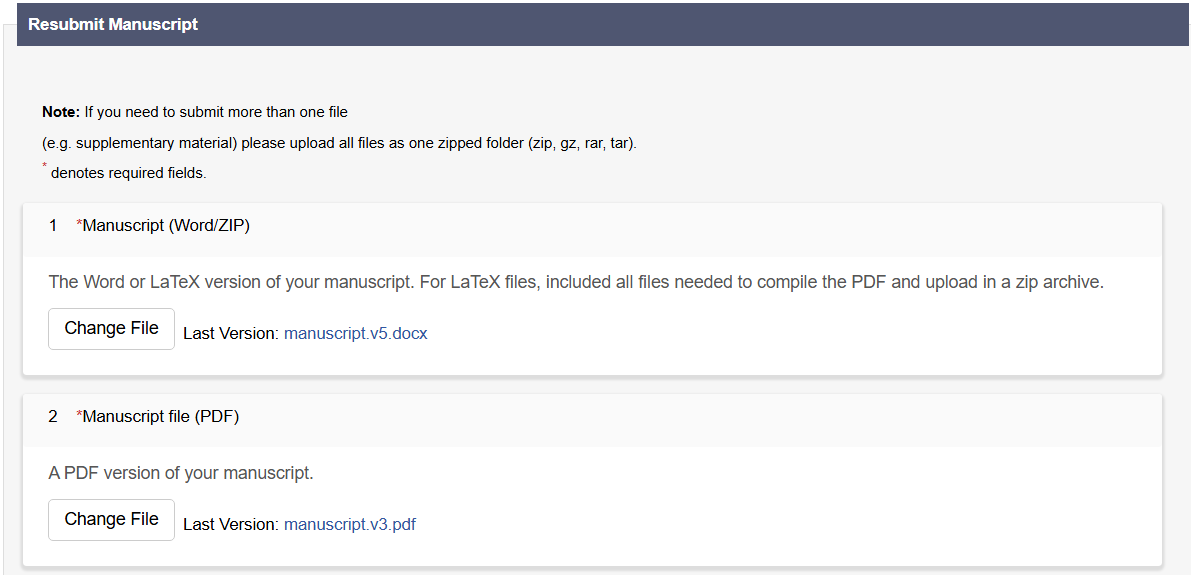Click the red asterisk beside Manuscript (Word/ZIP)
The width and height of the screenshot is (1191, 575).
point(79,225)
